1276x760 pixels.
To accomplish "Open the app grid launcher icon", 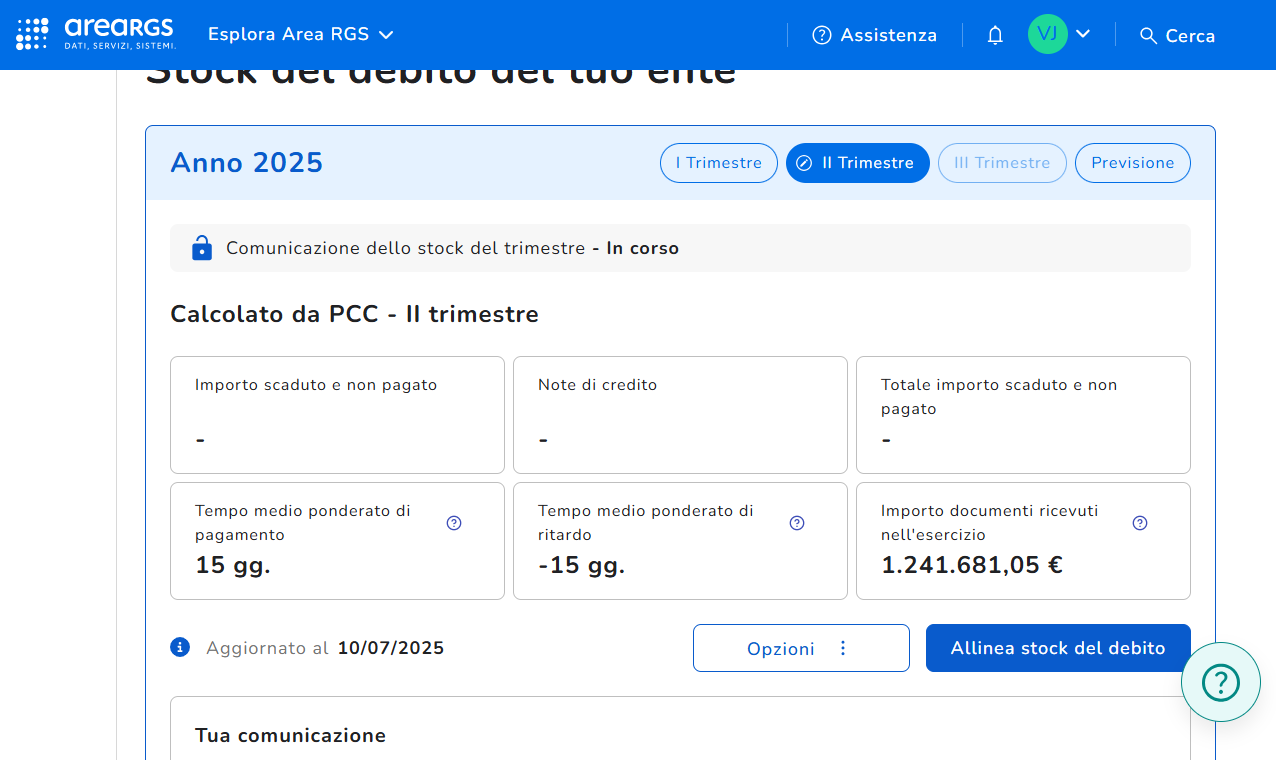I will tap(32, 34).
